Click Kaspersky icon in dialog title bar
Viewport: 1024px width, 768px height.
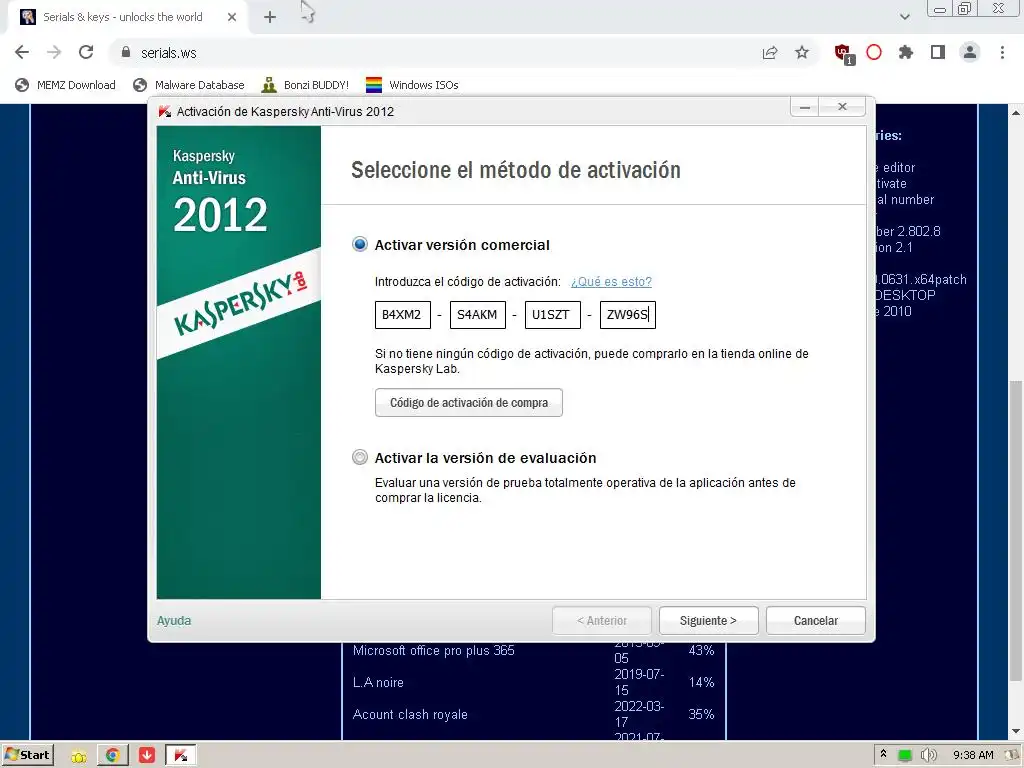pos(165,112)
